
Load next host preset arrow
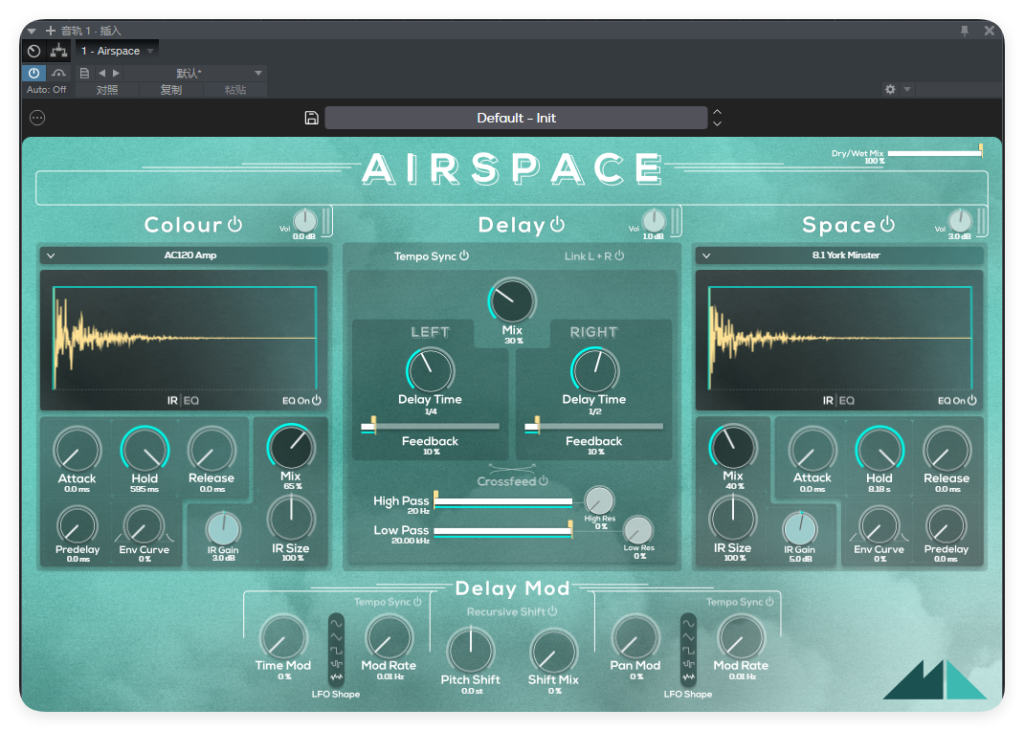coord(116,73)
